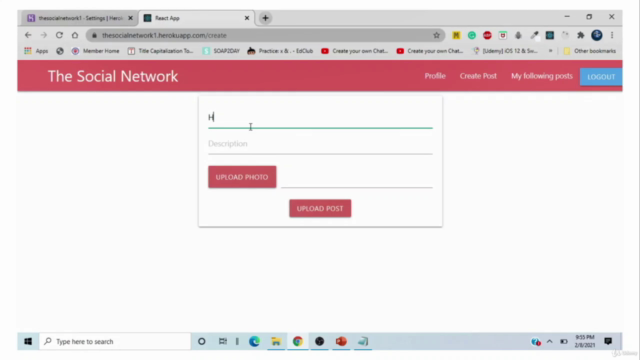Click The Social Network site title

(x=113, y=76)
